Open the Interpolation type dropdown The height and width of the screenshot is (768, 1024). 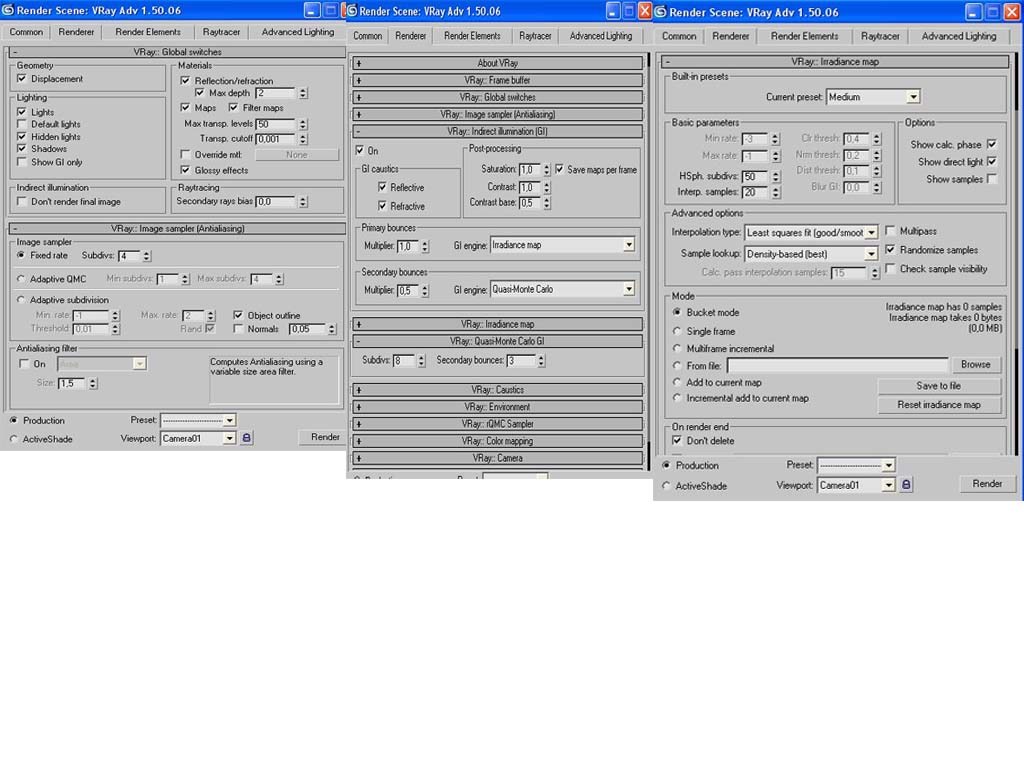[x=871, y=232]
